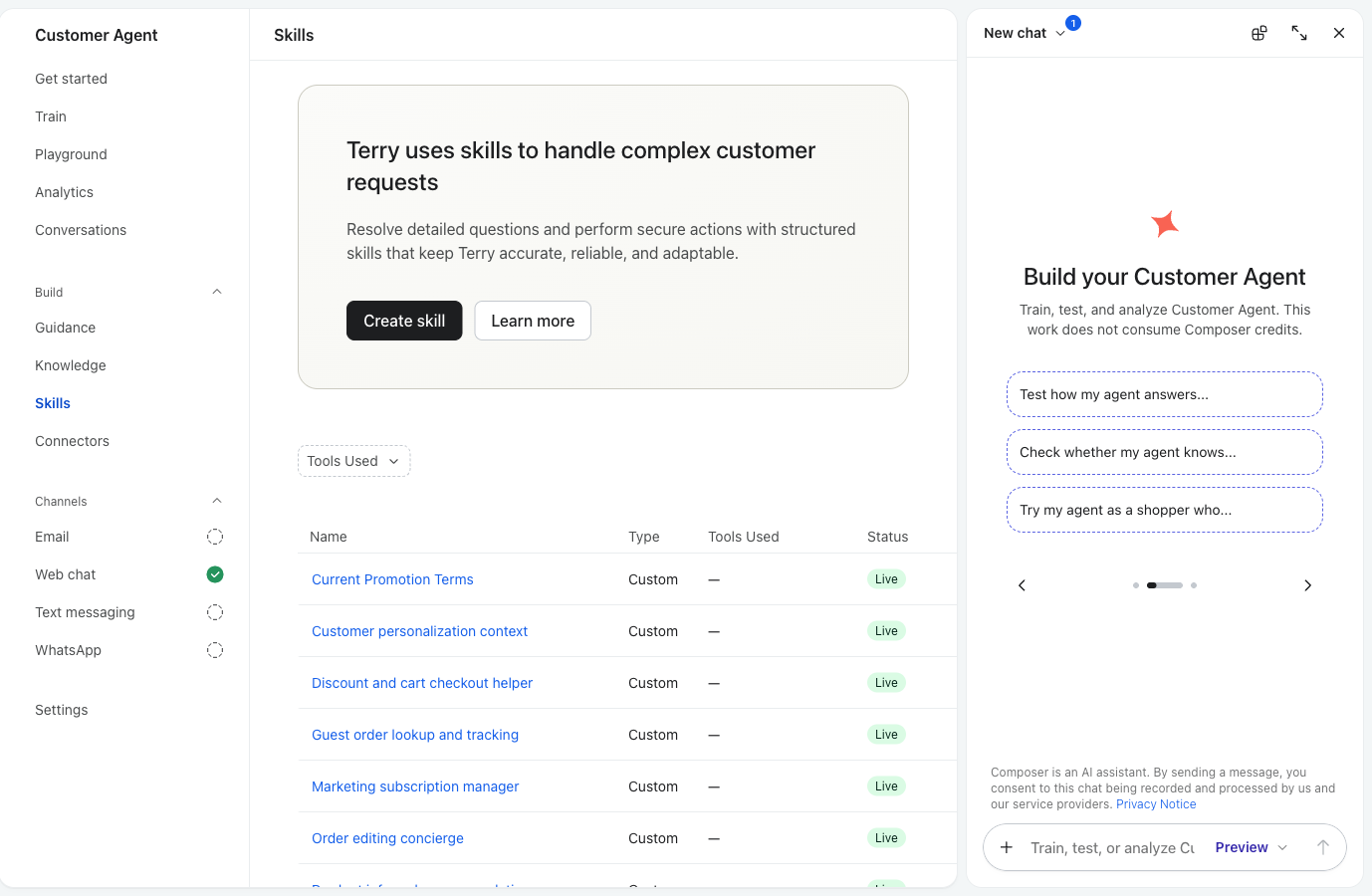Close the New chat panel

(1339, 33)
